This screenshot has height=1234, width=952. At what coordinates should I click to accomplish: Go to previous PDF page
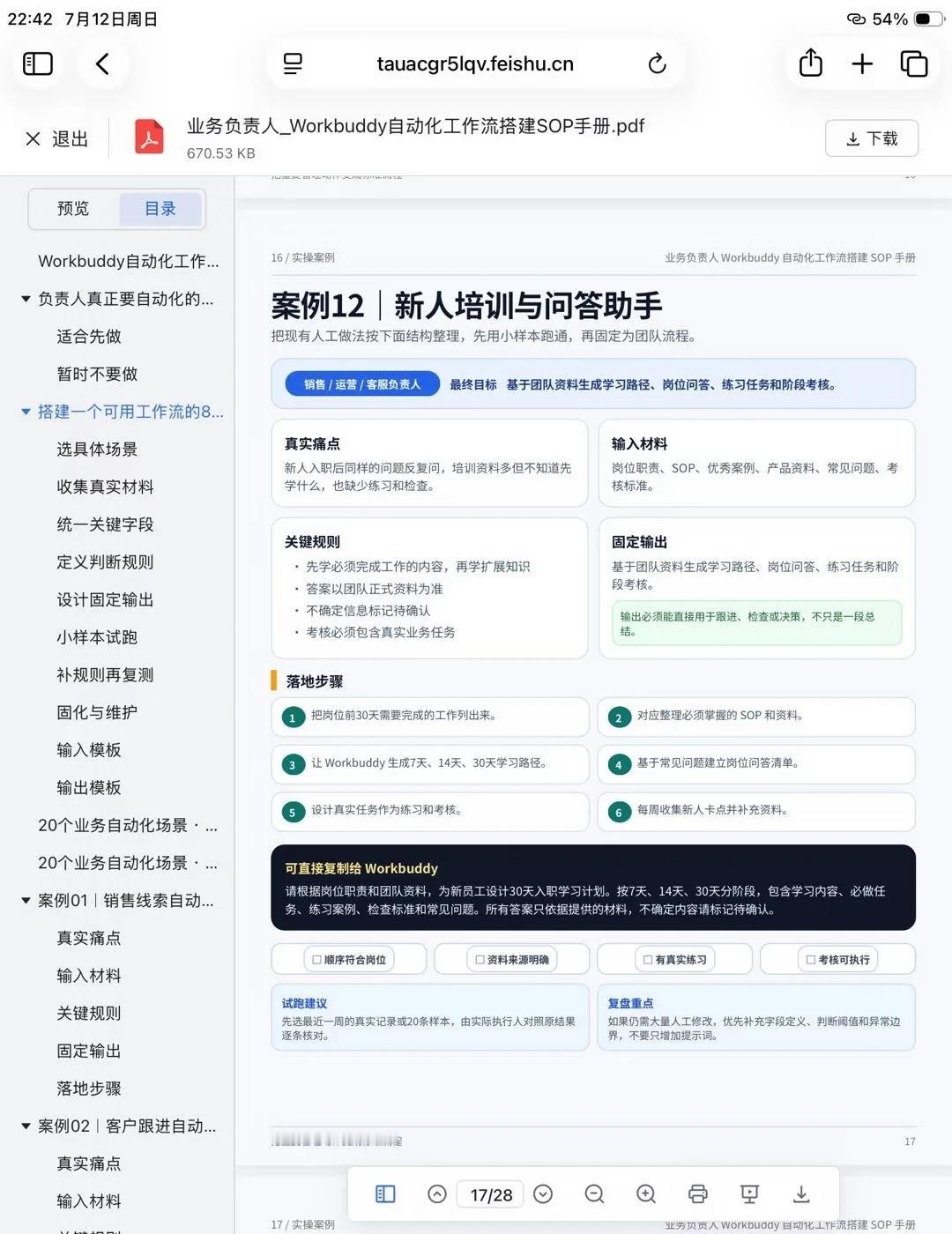point(436,1193)
